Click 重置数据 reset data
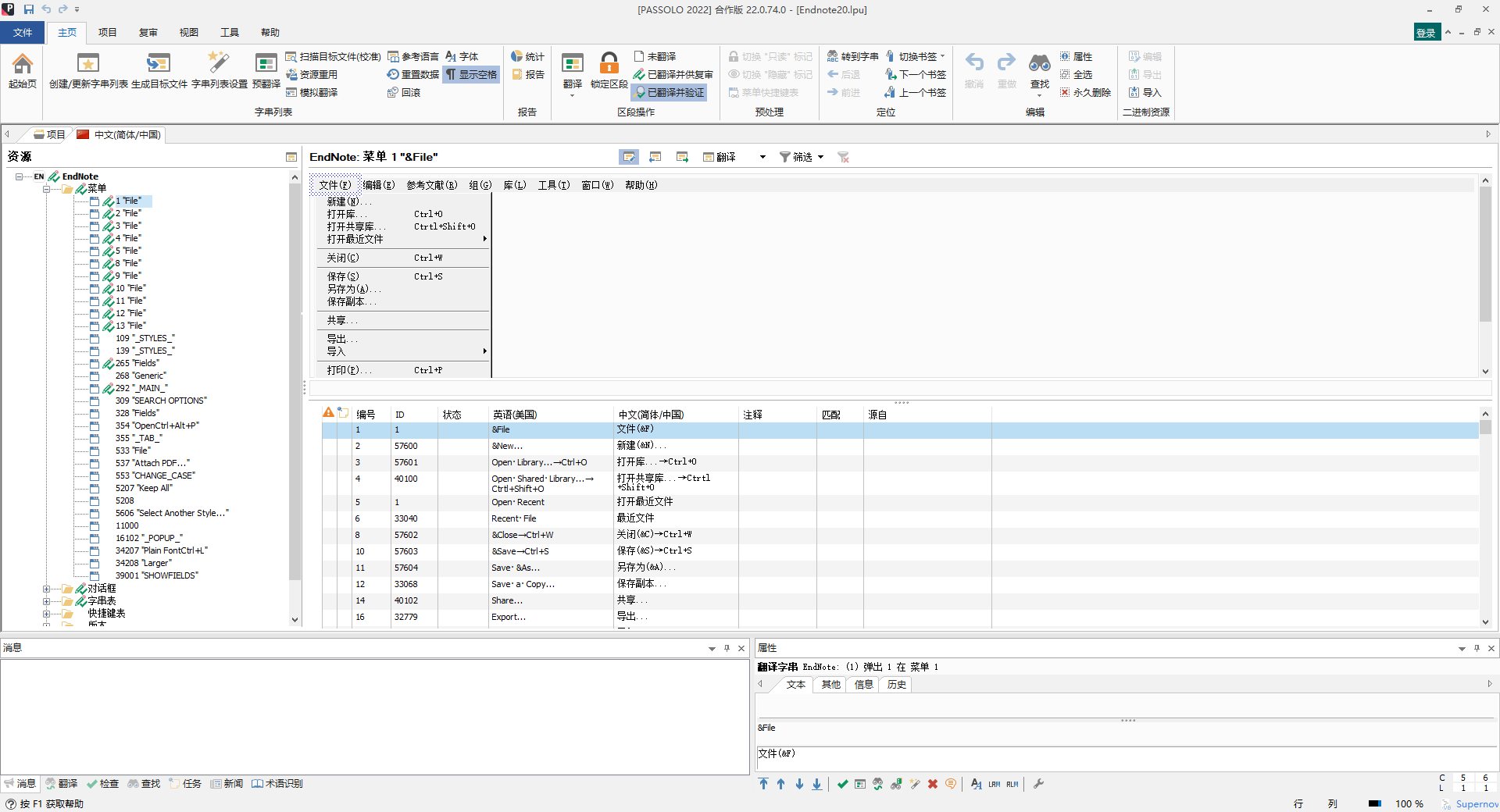 412,74
